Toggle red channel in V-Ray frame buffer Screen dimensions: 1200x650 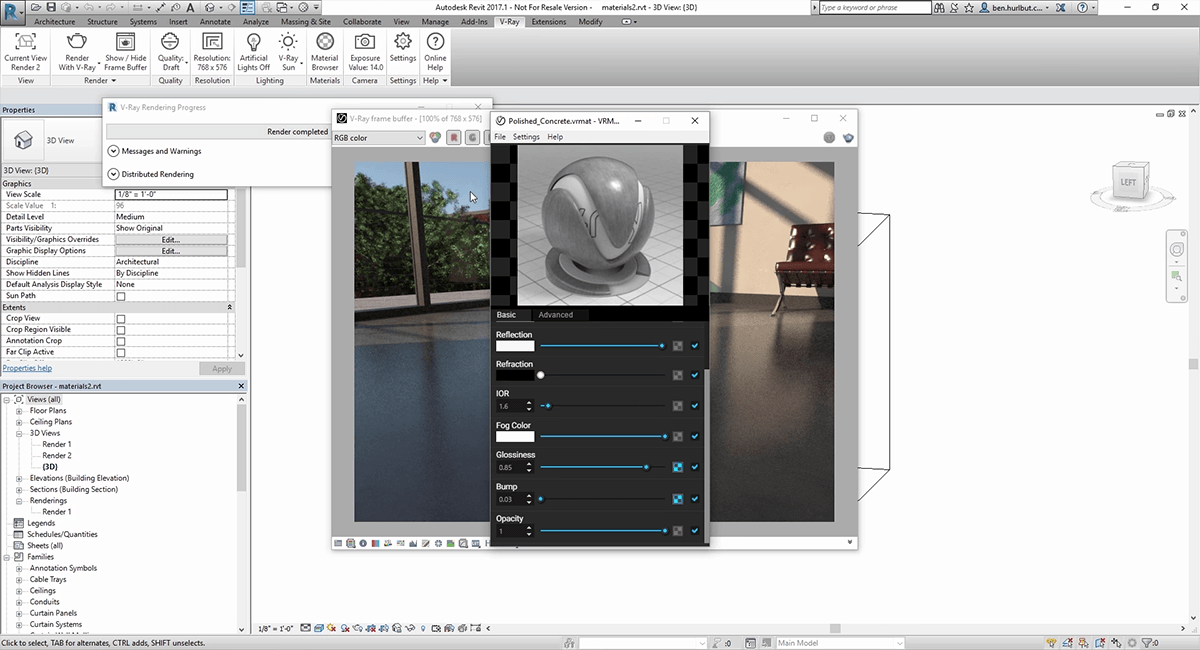[454, 138]
